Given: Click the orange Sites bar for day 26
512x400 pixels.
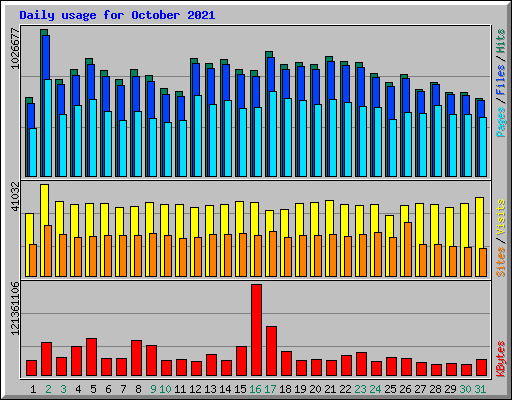Looking at the screenshot, I should click(x=407, y=249).
